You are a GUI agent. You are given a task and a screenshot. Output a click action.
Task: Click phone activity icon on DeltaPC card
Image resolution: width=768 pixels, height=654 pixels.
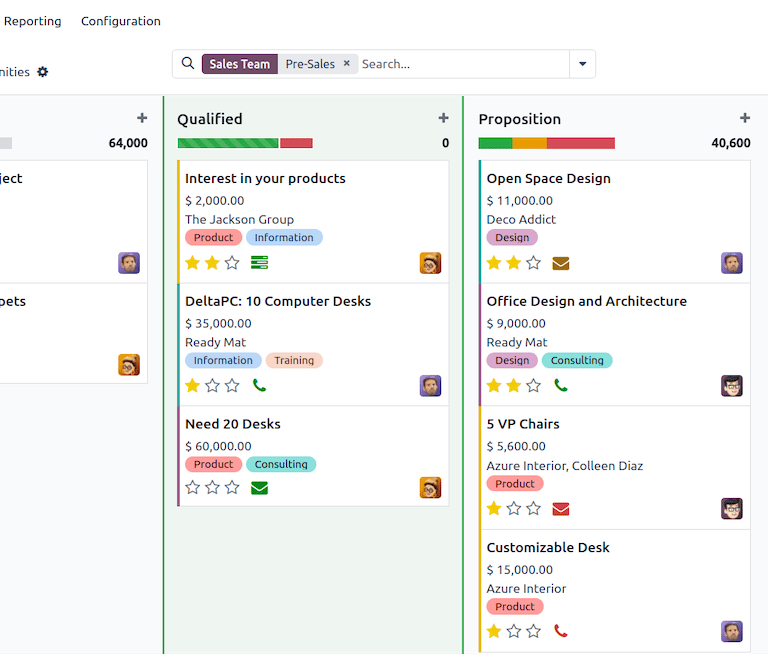point(259,385)
